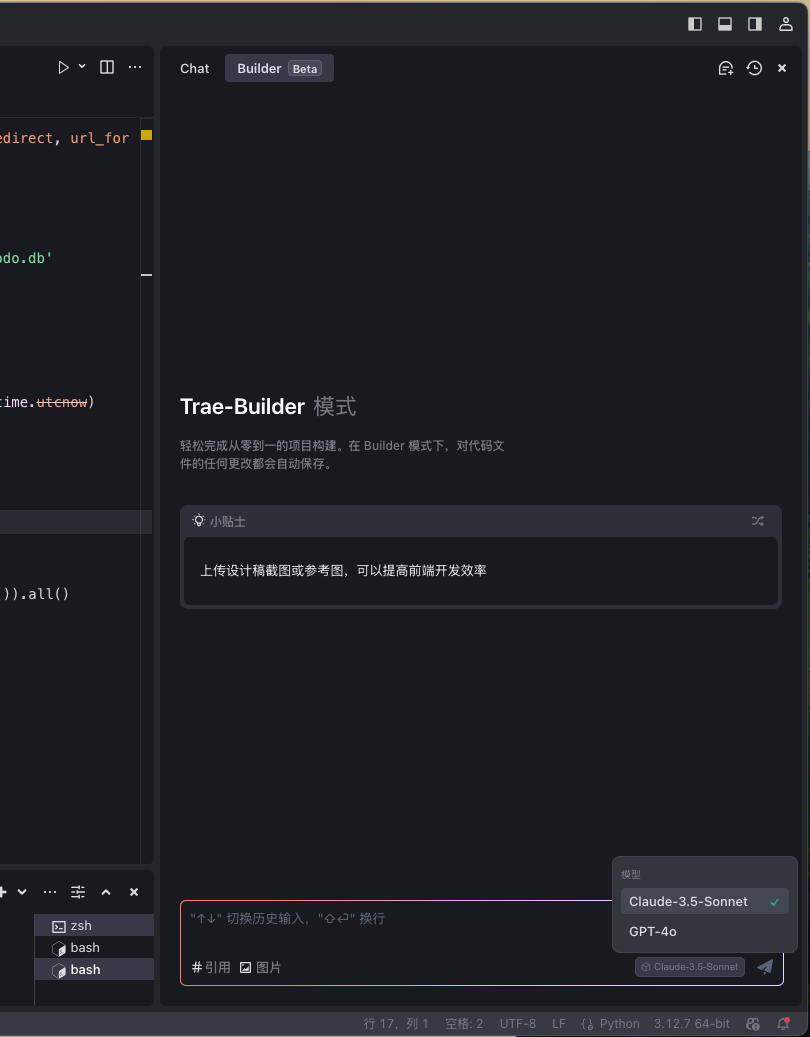Viewport: 810px width, 1037px height.
Task: Open terminal panel more actions ellipsis
Action: pos(50,892)
